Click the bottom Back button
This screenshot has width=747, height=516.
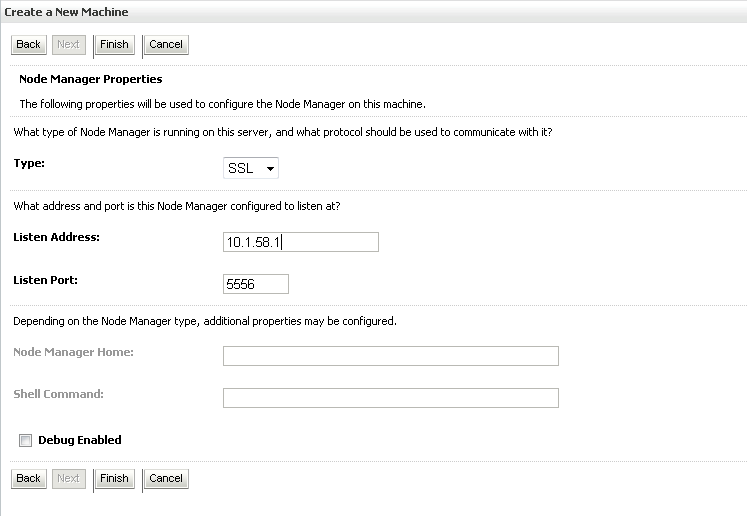[29, 478]
